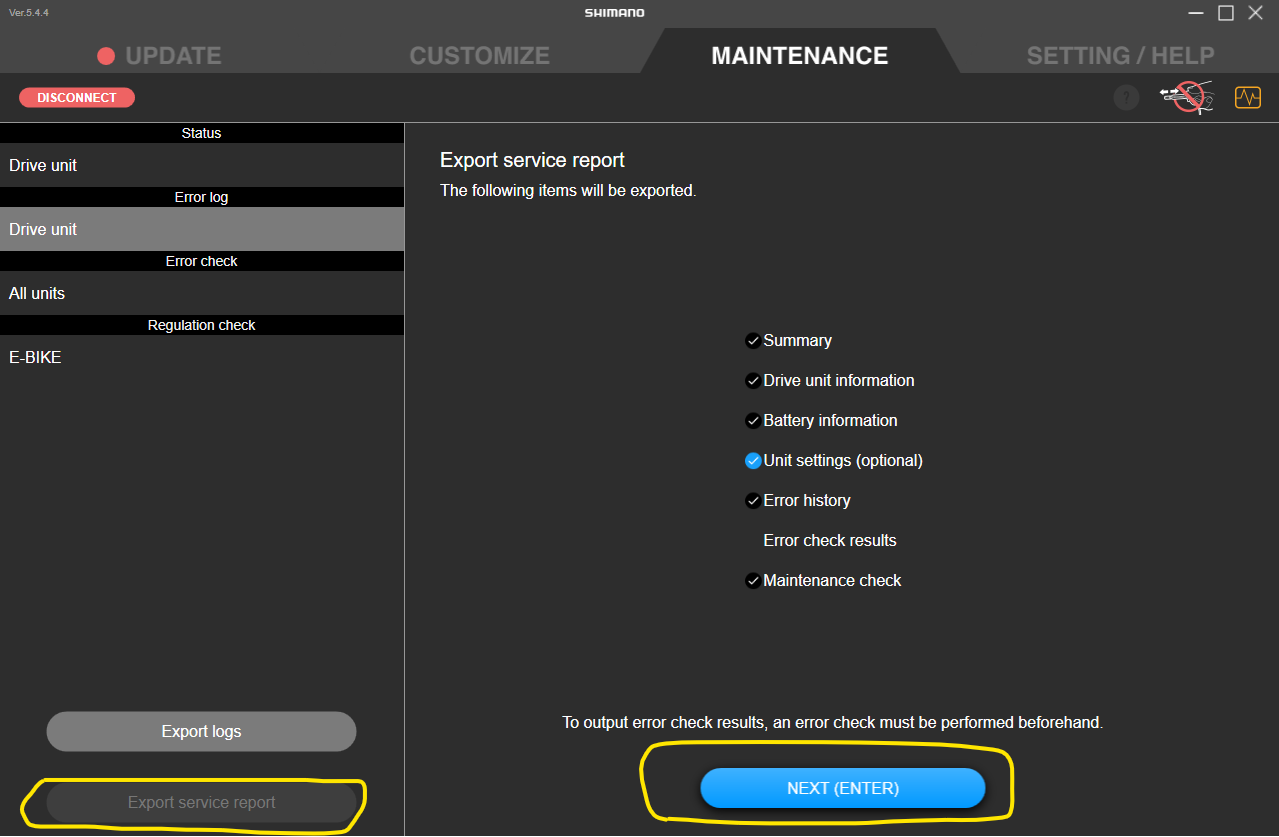Open All units error check
This screenshot has width=1279, height=837.
[202, 293]
